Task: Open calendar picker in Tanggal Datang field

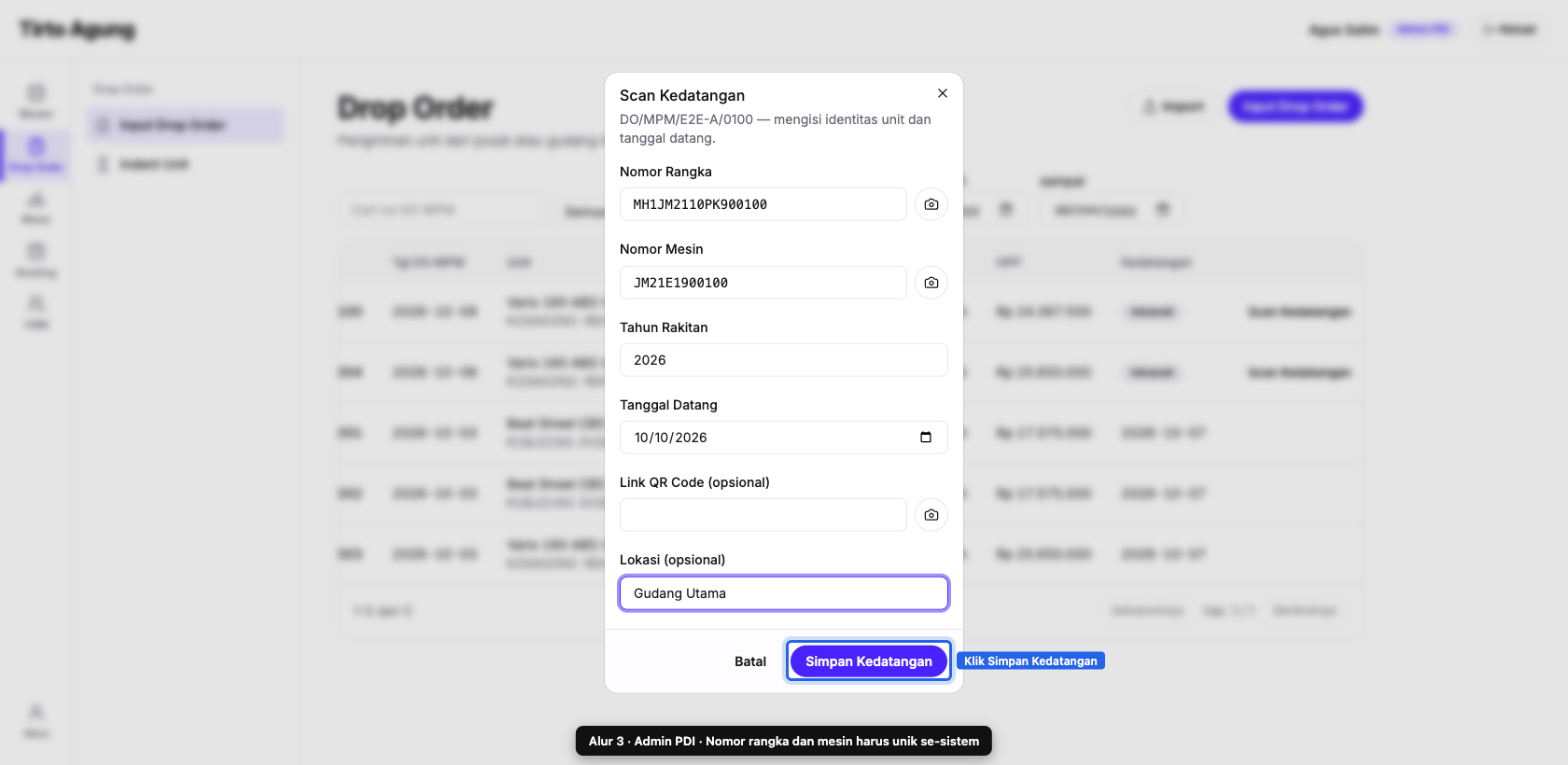Action: point(926,438)
